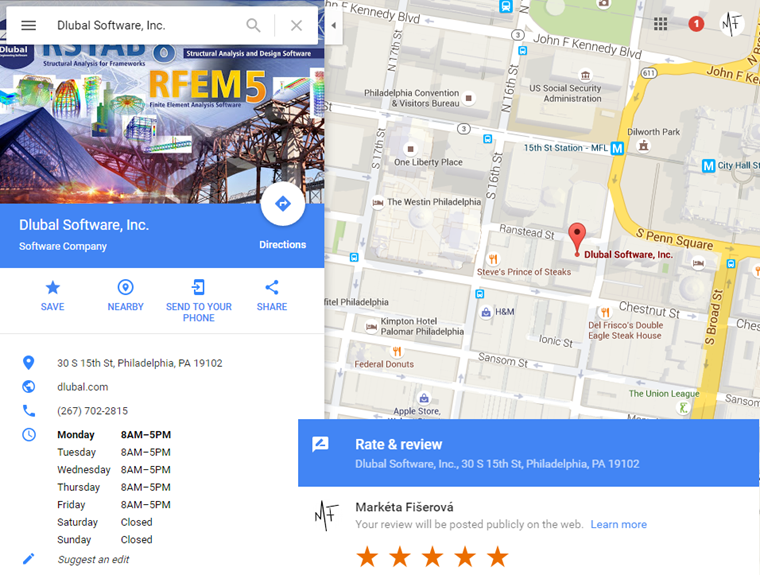760x575 pixels.
Task: Click the Markéta Fišerová reviewer avatar
Action: tap(326, 515)
